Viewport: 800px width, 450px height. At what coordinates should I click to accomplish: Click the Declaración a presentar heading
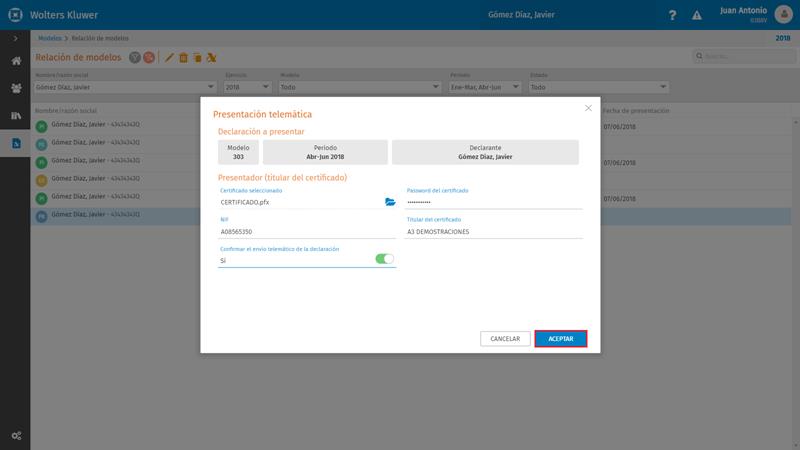pos(261,132)
